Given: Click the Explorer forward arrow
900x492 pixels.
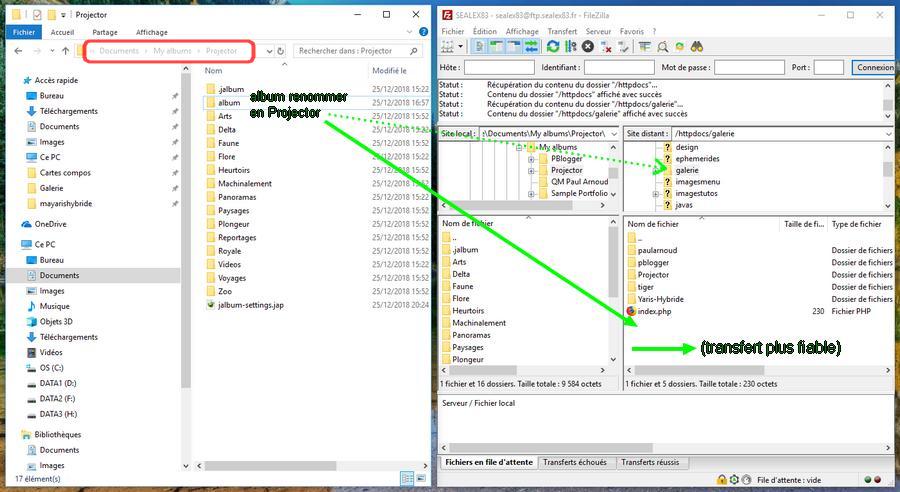Looking at the screenshot, I should coord(37,51).
